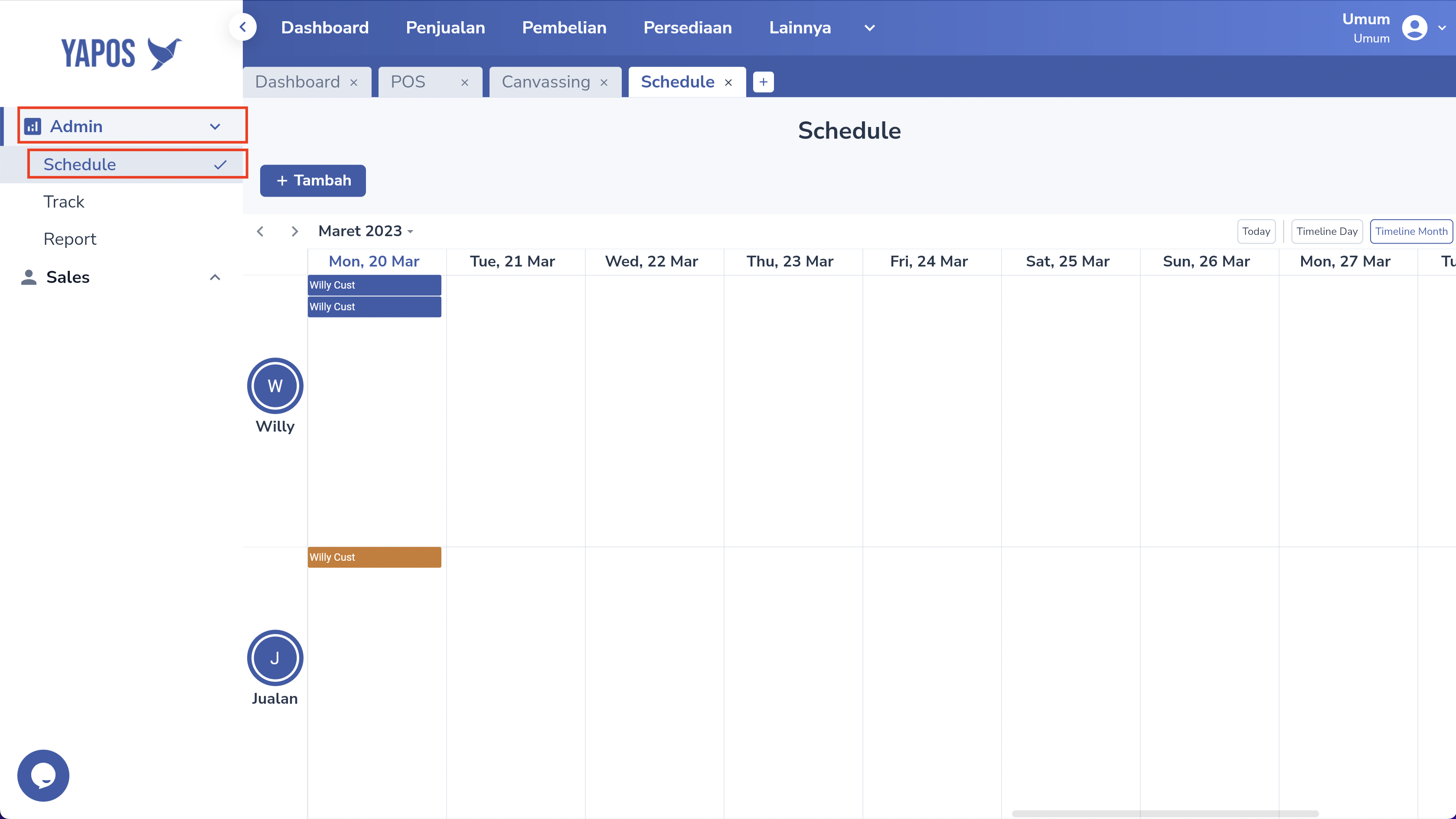Expand the user account dropdown arrow

tap(1442, 28)
